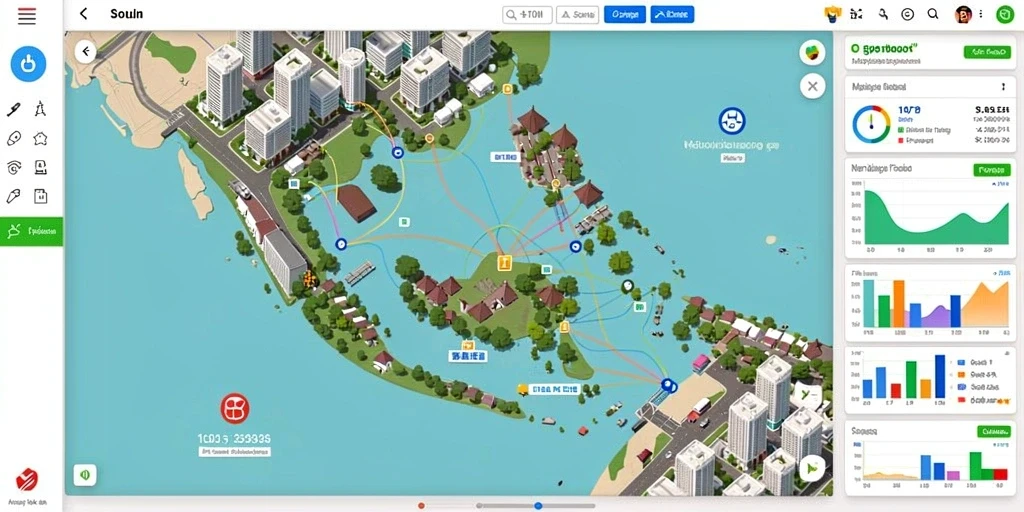1024x512 pixels.
Task: Open the three-dot menu beside the profile avatar
Action: pos(980,14)
